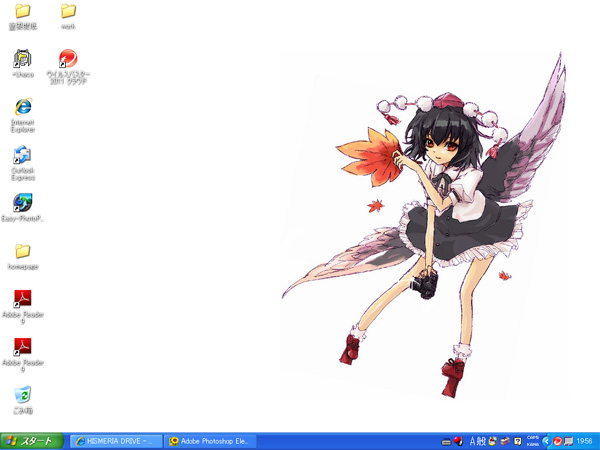Open the Virus Buster 2011 Cloud shortcut

coord(68,59)
